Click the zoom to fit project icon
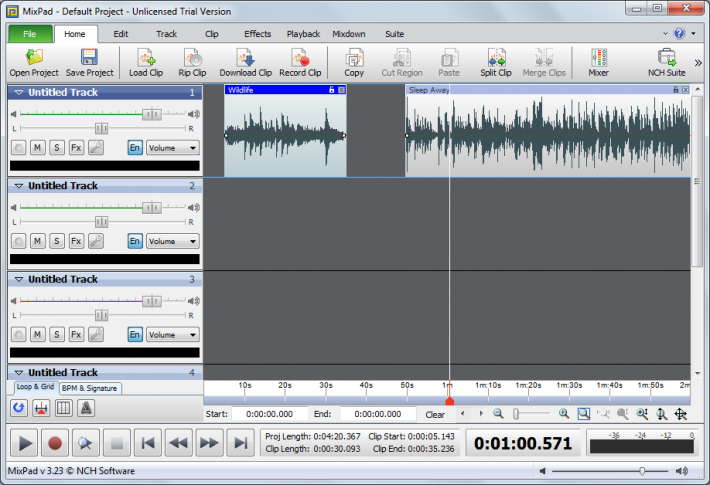 pos(584,413)
